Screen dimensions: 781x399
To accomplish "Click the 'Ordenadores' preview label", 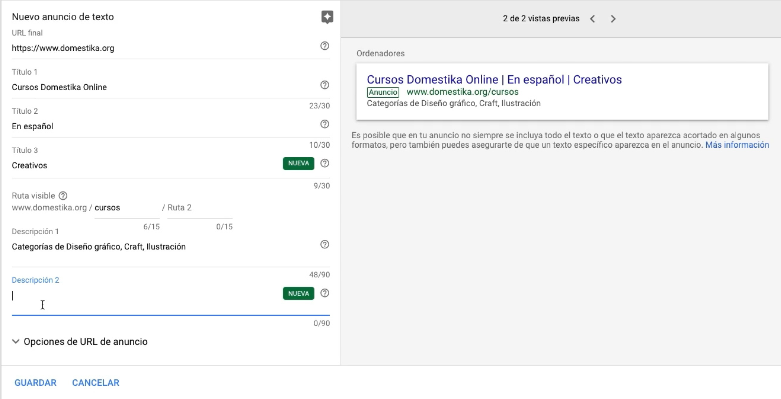I will click(381, 53).
